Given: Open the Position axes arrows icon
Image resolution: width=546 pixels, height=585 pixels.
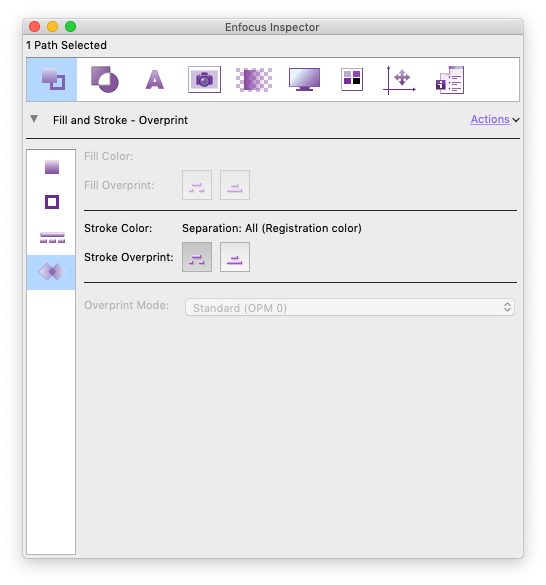Looking at the screenshot, I should 399,80.
